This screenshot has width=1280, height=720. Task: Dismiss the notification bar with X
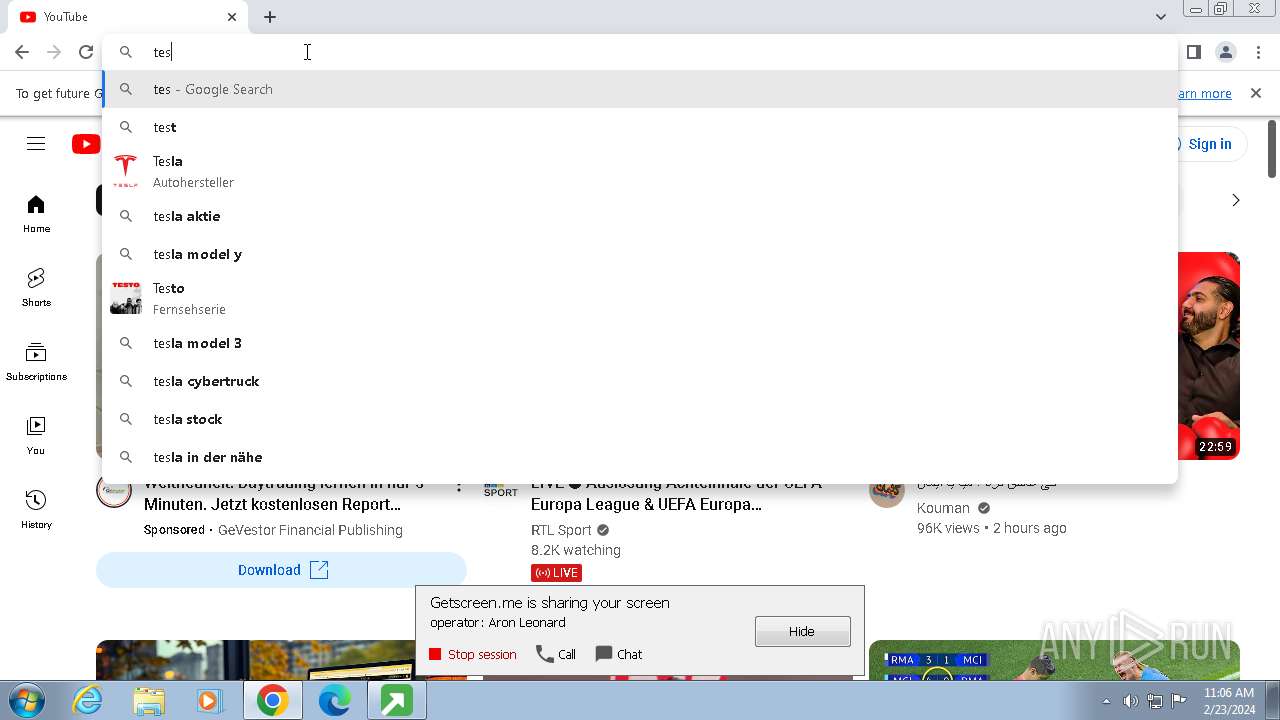pyautogui.click(x=1256, y=93)
